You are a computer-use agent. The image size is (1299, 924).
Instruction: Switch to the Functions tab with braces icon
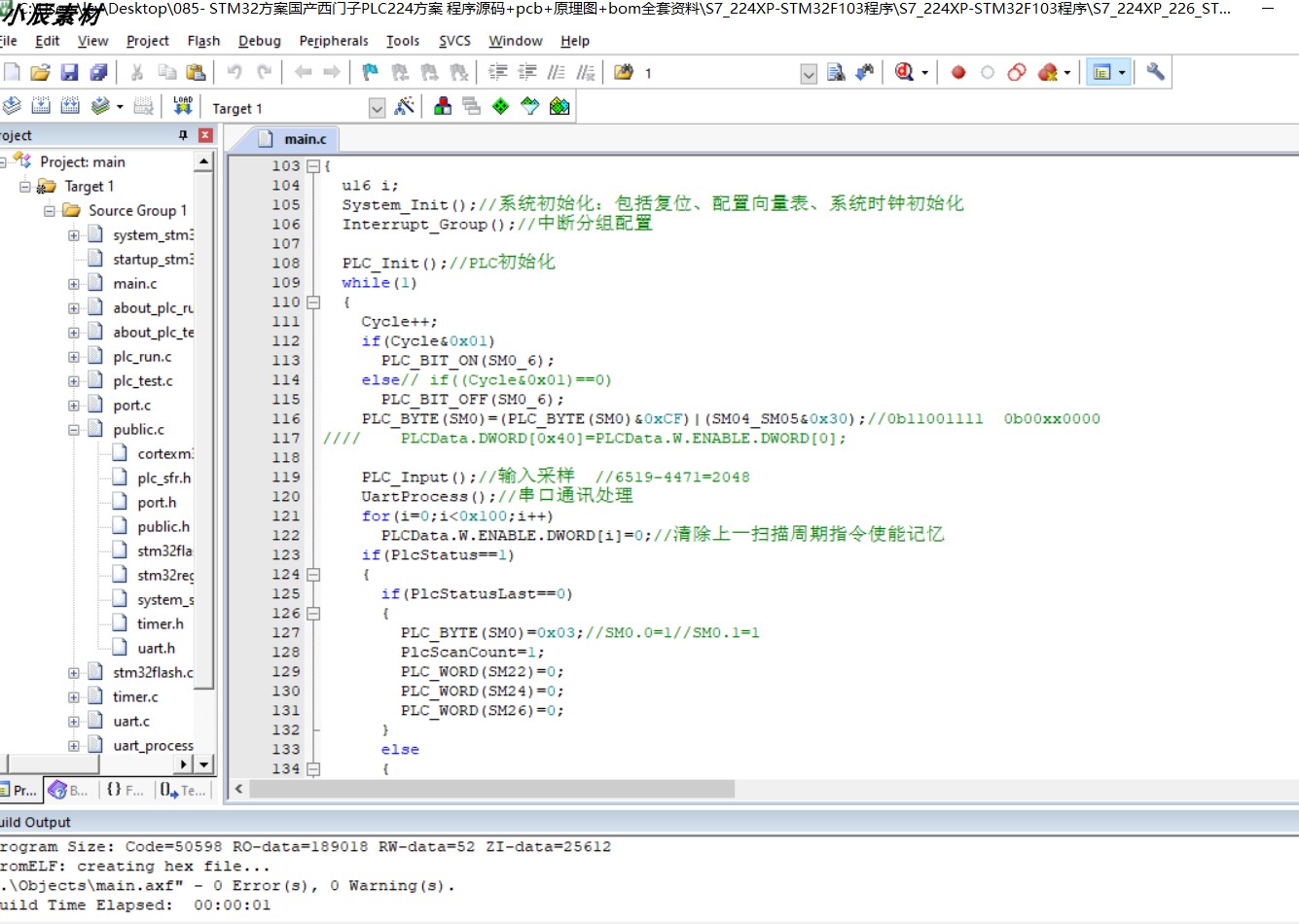tap(125, 790)
